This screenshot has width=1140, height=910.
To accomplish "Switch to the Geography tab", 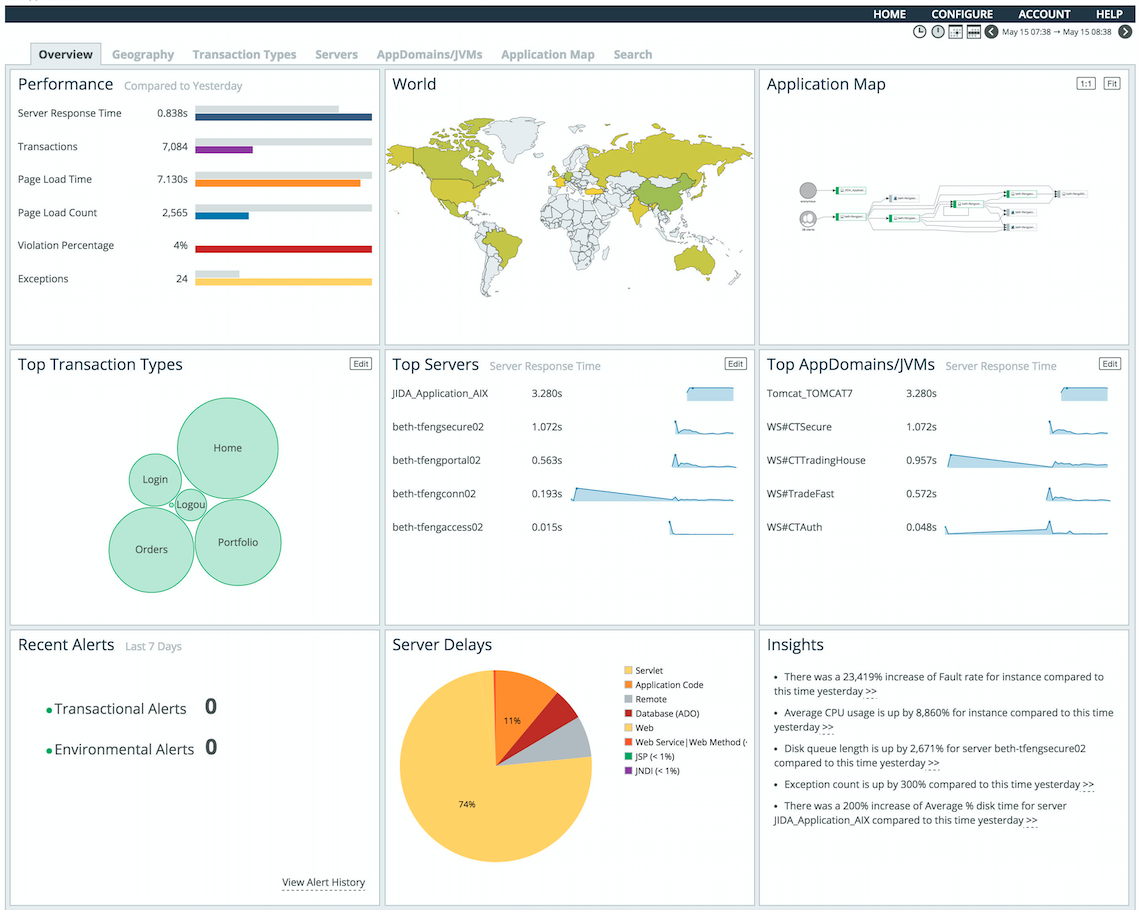I will pos(143,55).
